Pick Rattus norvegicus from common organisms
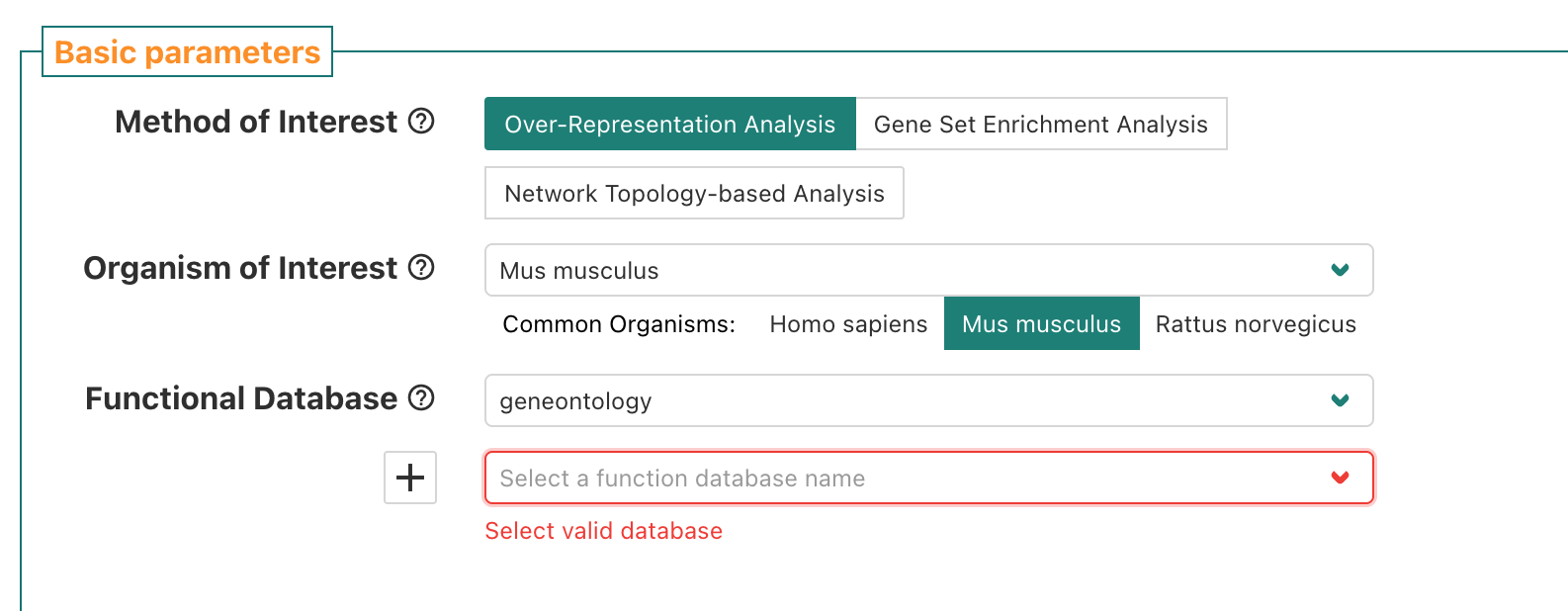Screen dimensions: 1568x611 tap(1255, 324)
